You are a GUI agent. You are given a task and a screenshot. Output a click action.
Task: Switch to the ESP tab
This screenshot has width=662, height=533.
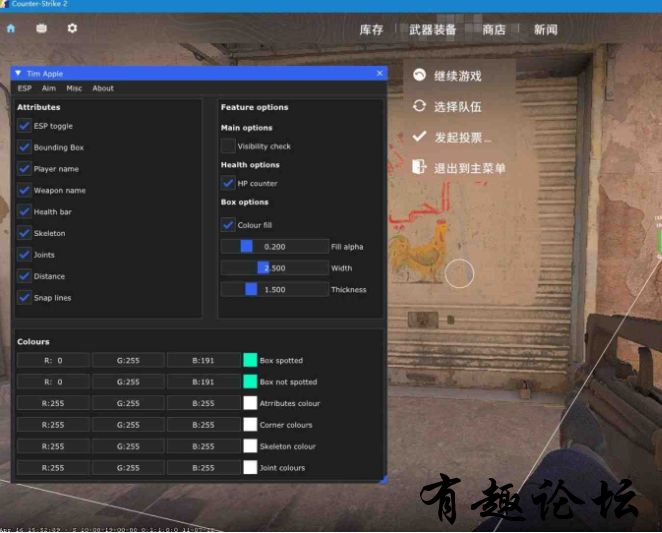pos(24,88)
